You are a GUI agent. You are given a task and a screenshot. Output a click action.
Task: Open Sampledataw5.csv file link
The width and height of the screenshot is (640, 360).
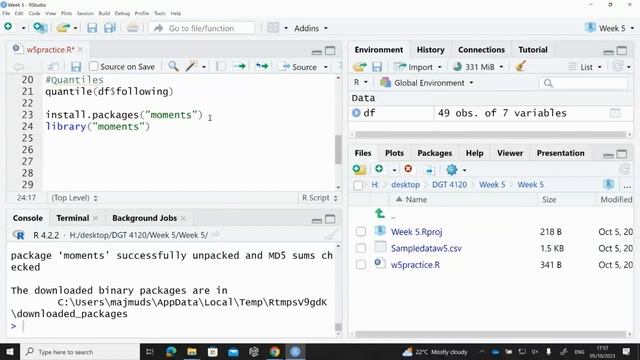coord(426,248)
